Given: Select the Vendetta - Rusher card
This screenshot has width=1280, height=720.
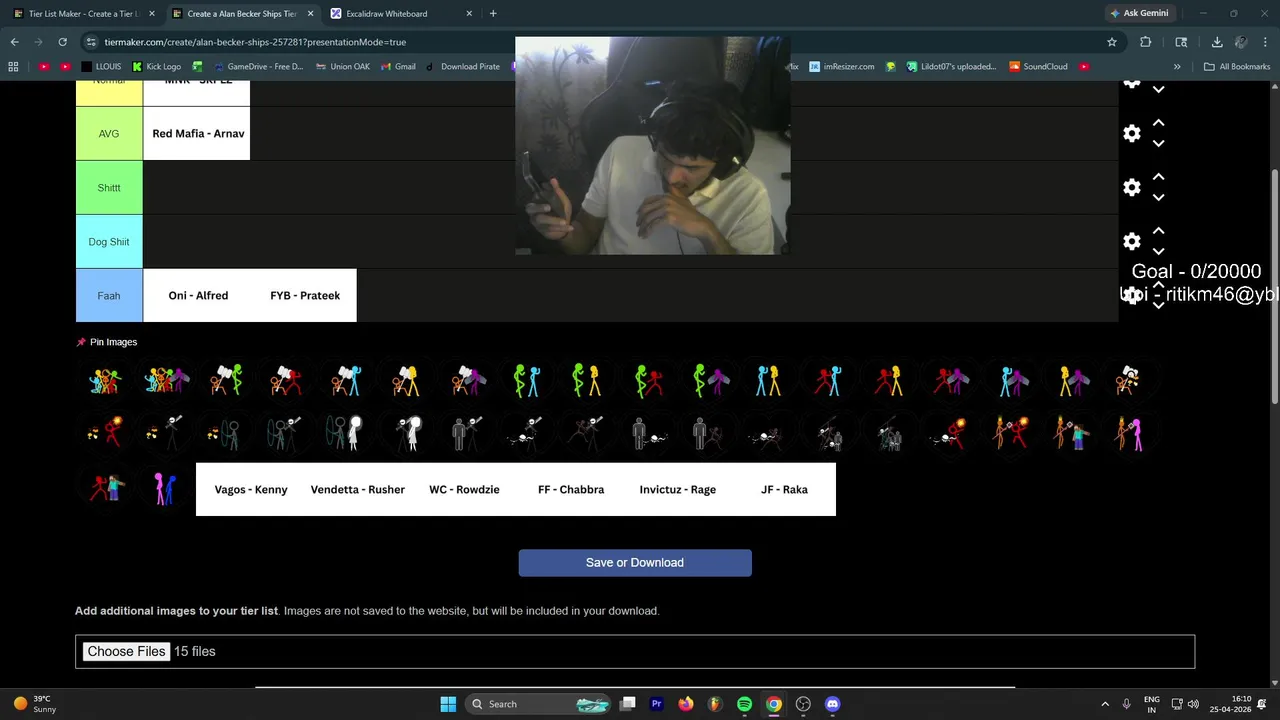Looking at the screenshot, I should coord(357,489).
